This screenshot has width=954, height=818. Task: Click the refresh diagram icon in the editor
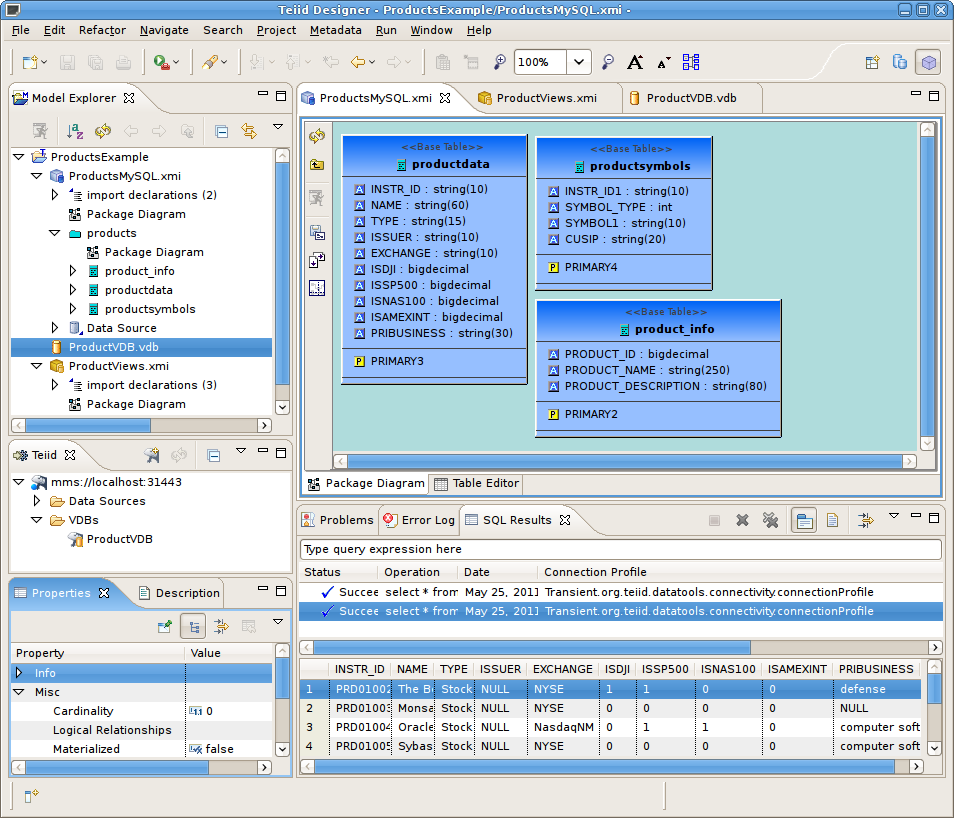(x=317, y=136)
